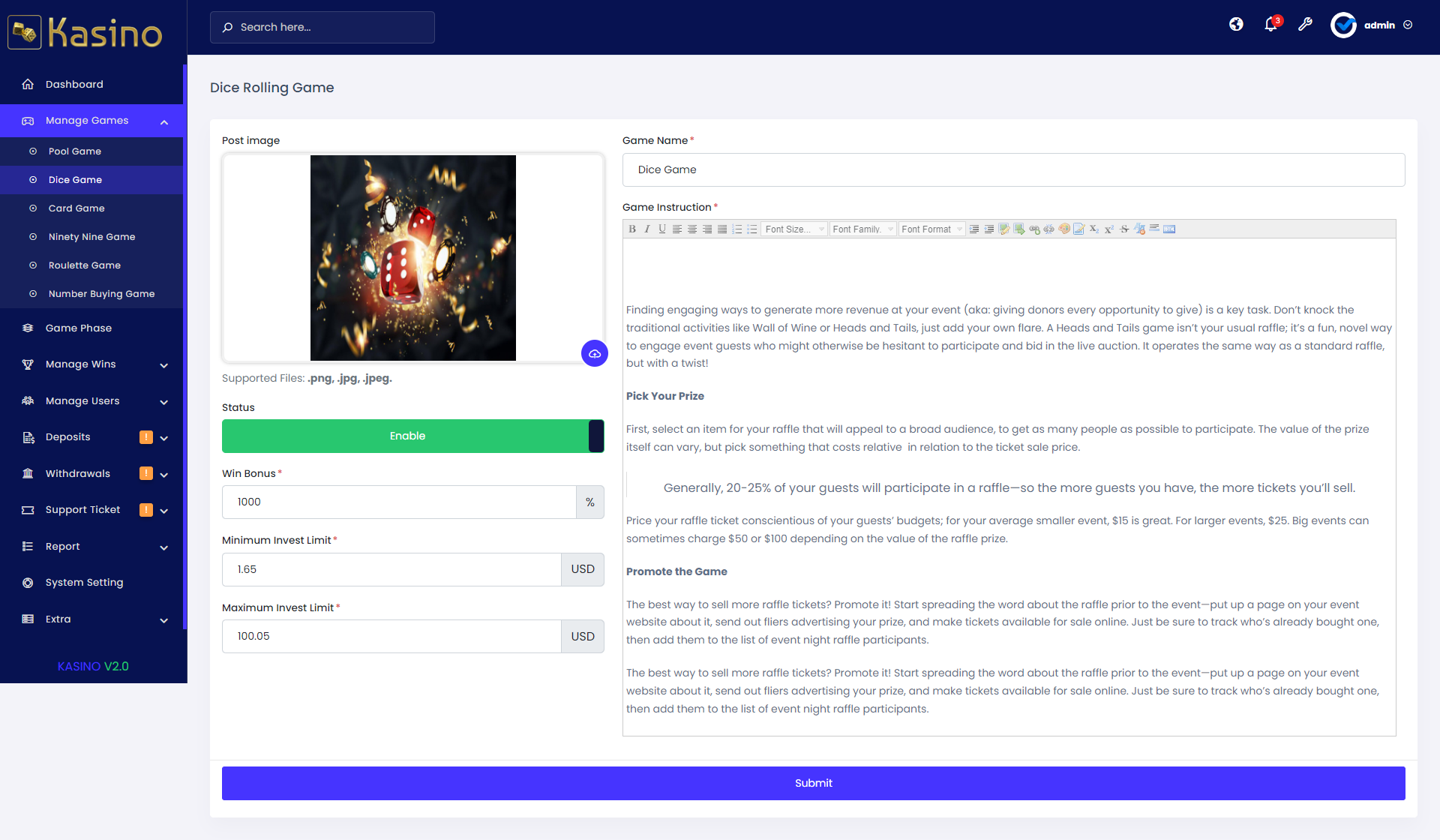
Task: Expand the Manage Users menu
Action: 91,401
